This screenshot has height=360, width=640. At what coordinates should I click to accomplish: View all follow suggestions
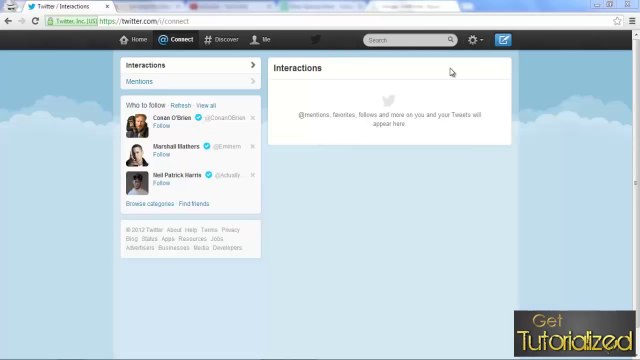pos(206,105)
